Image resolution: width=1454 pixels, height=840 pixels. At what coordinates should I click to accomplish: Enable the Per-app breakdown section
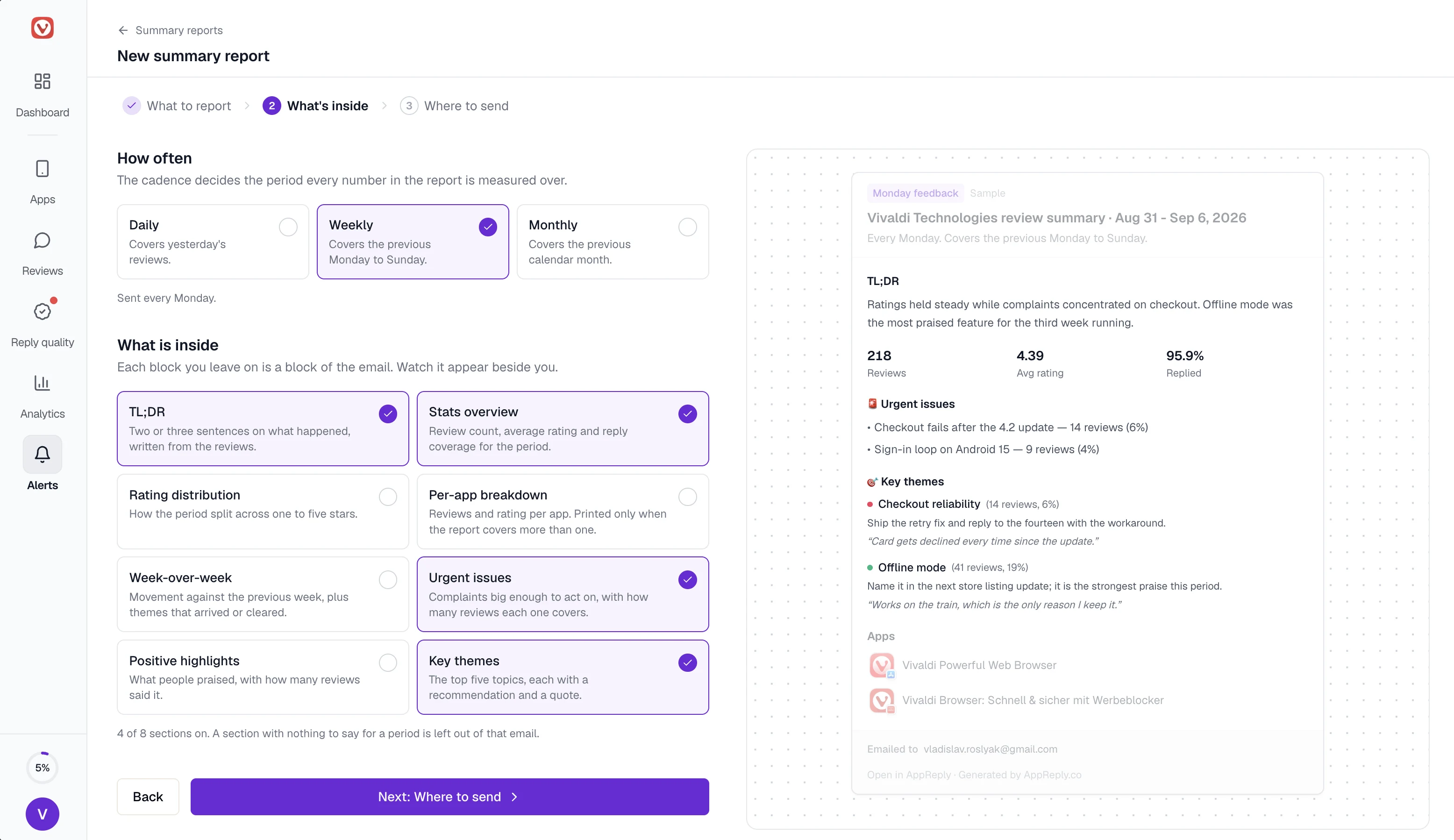688,497
